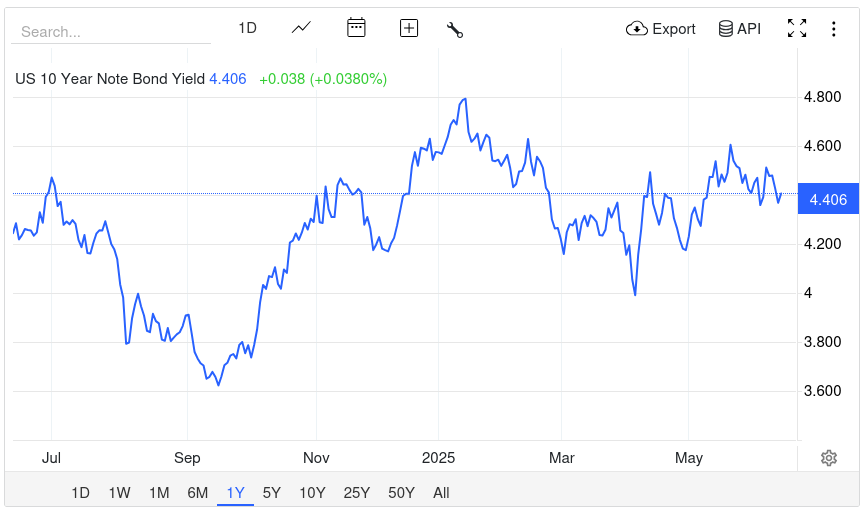This screenshot has height=512, width=865.
Task: Click the plus box compare icon
Action: (408, 28)
